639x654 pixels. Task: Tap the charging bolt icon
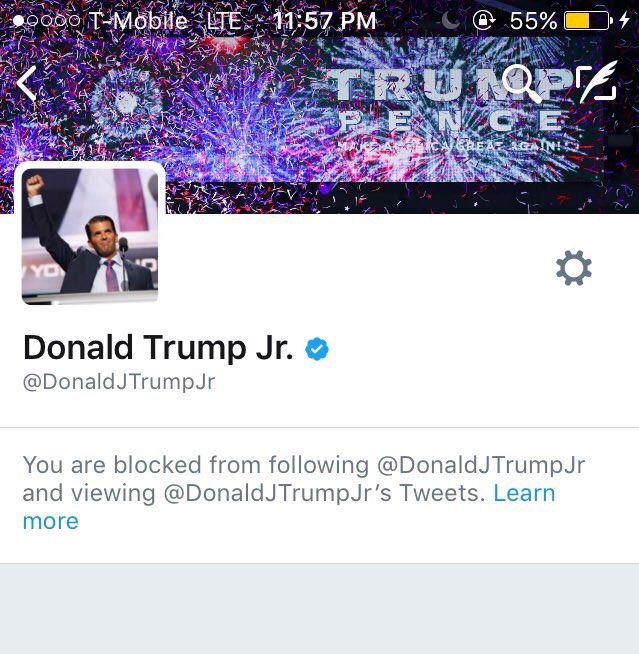click(624, 20)
